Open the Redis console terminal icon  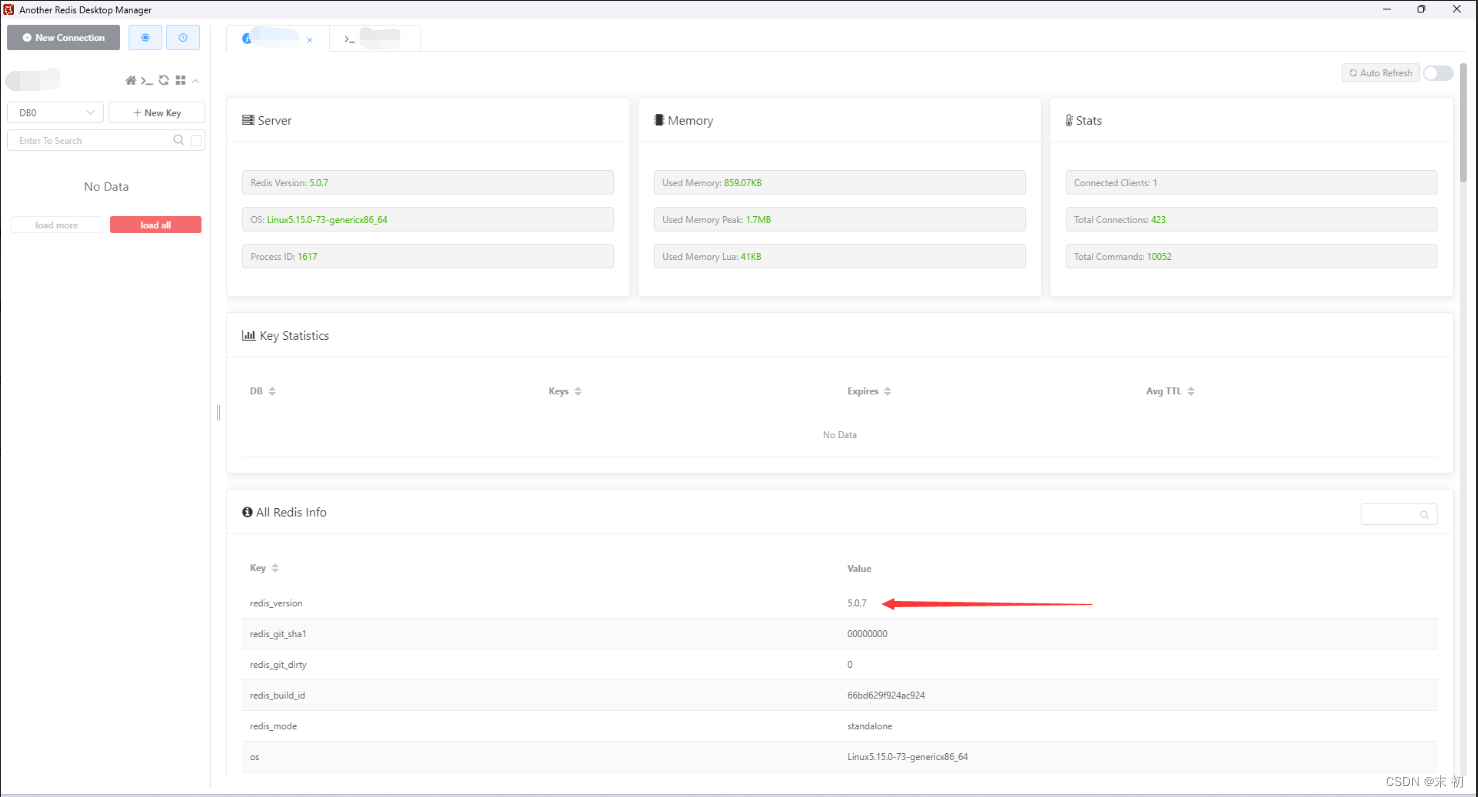tap(147, 80)
